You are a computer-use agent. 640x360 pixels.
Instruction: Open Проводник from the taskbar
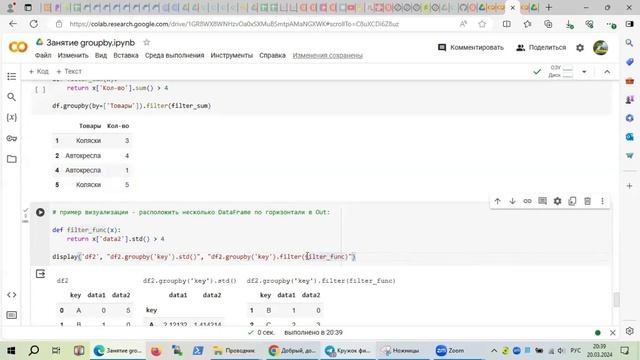pyautogui.click(x=234, y=351)
